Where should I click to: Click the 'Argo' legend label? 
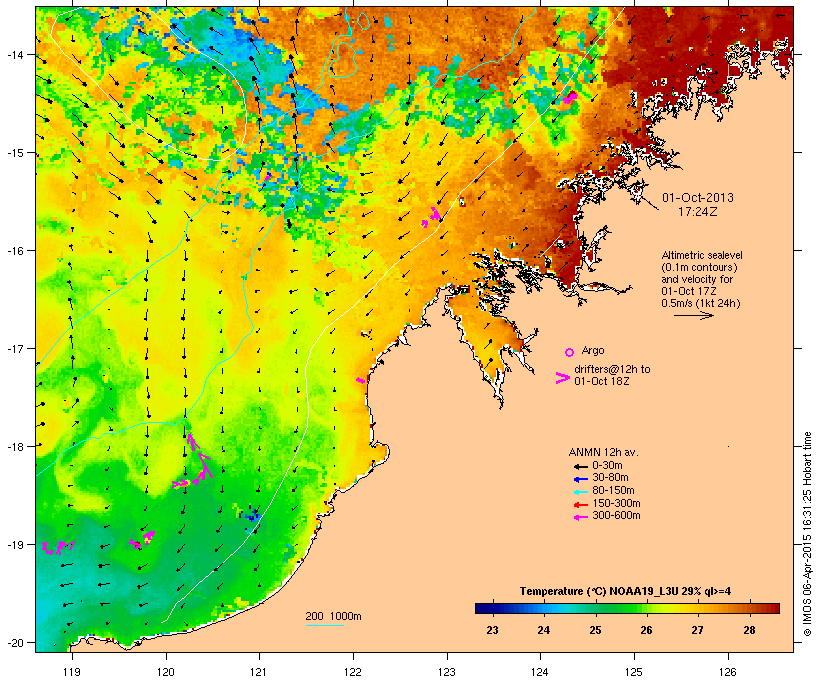[x=593, y=350]
